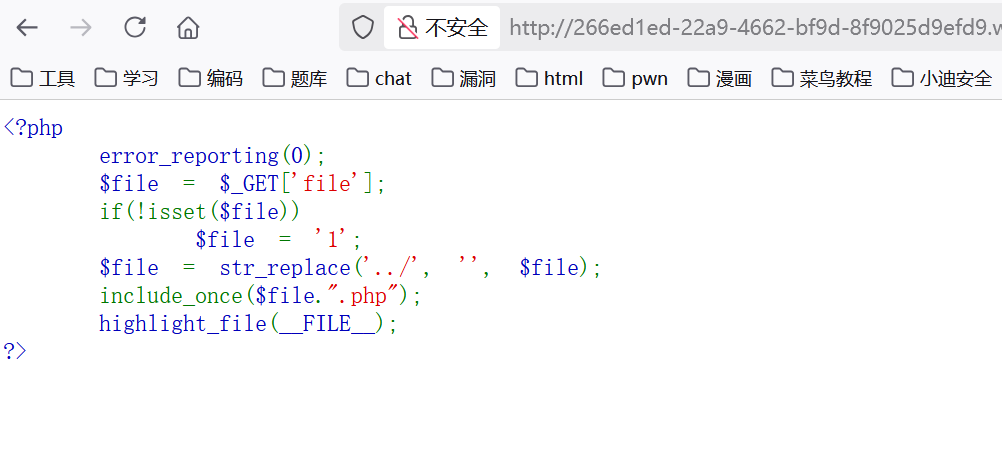Open the 漫画 bookmark folder
This screenshot has width=1002, height=459.
point(720,78)
